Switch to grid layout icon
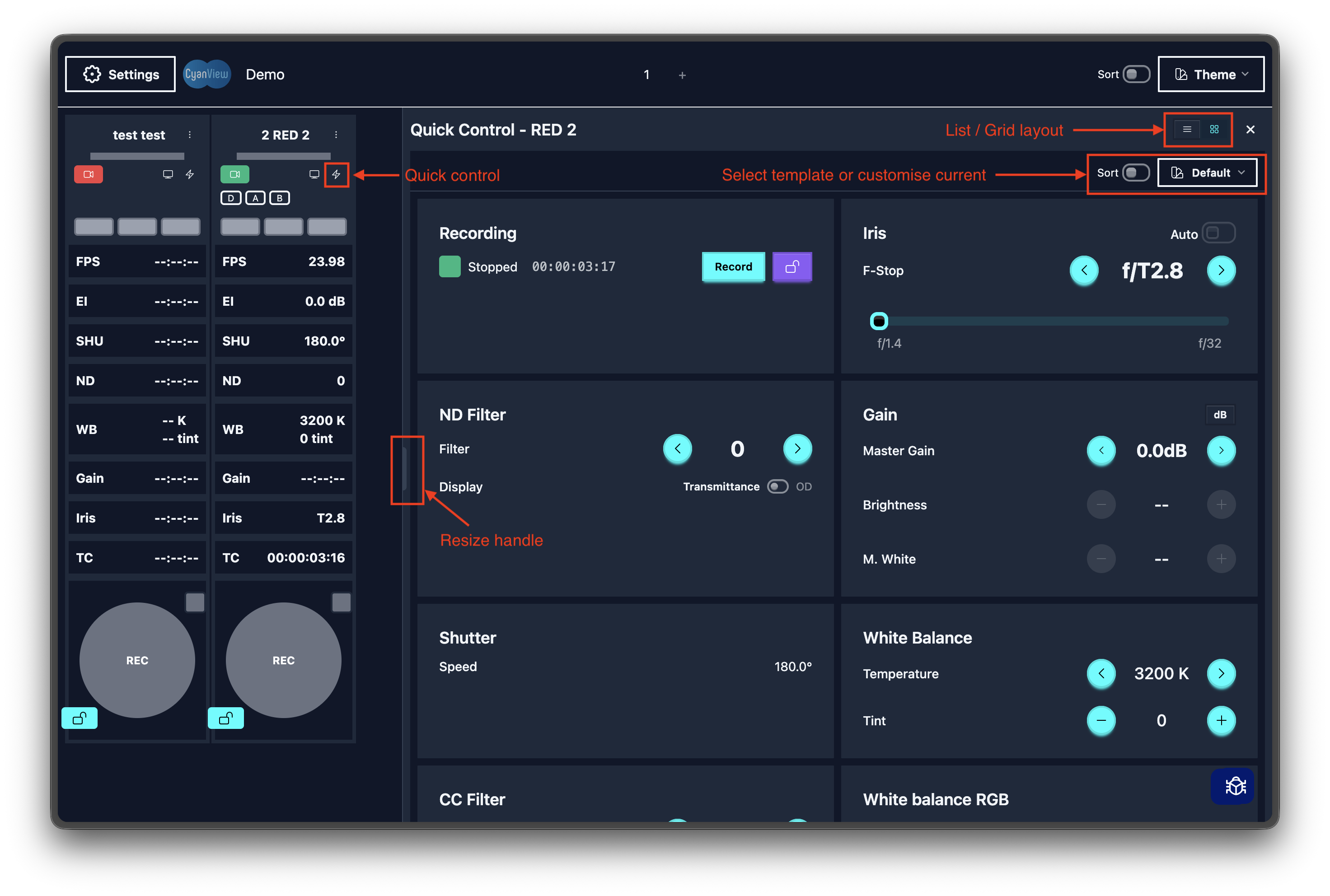 click(x=1214, y=130)
